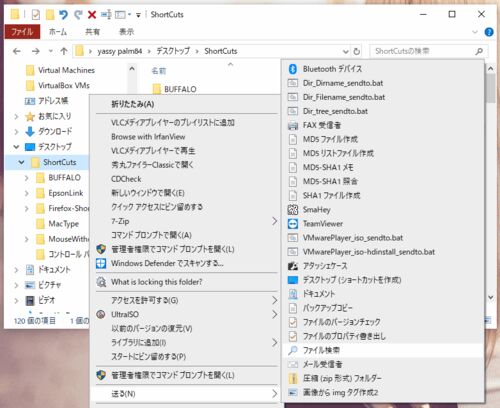This screenshot has width=500, height=408.
Task: Choose MD5 ファイル作成 in the Send To list
Action: (x=383, y=139)
